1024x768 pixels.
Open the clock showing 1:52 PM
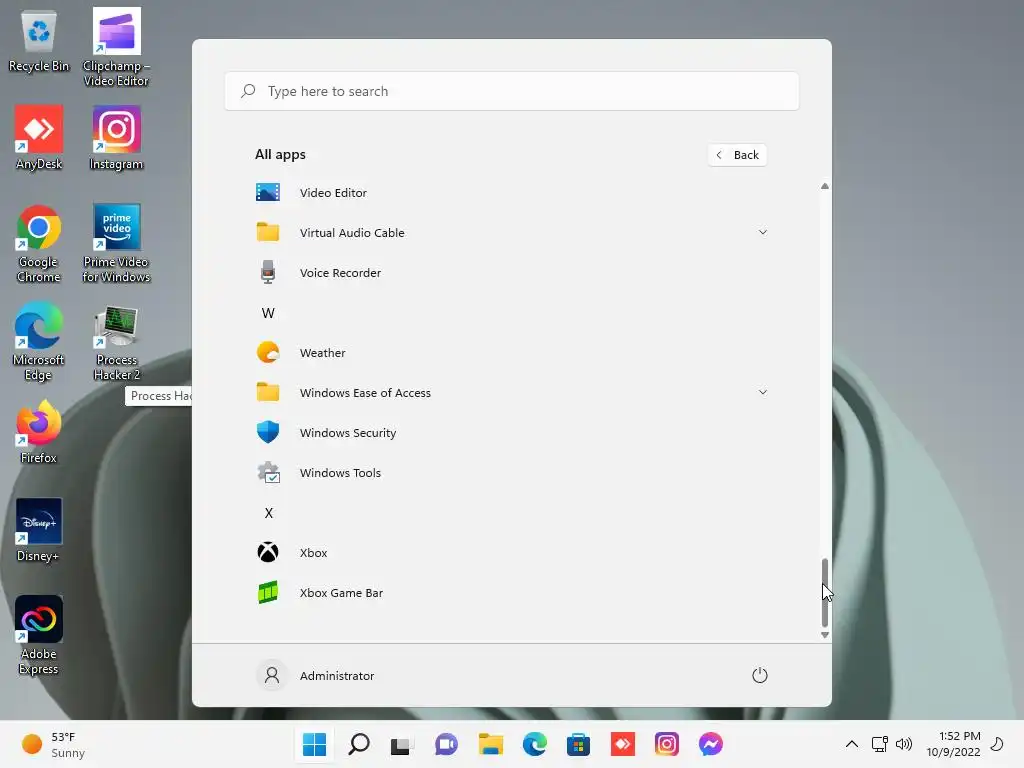[x=953, y=744]
